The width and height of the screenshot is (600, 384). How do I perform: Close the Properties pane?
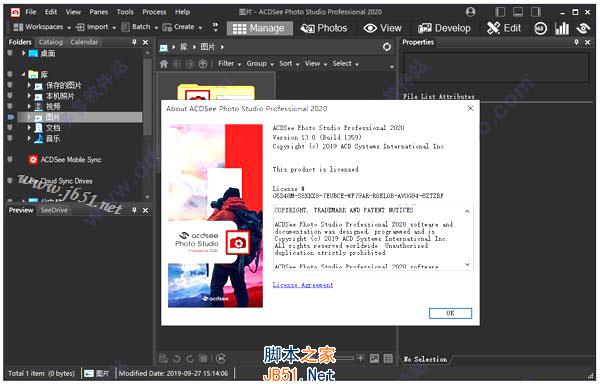(x=587, y=42)
